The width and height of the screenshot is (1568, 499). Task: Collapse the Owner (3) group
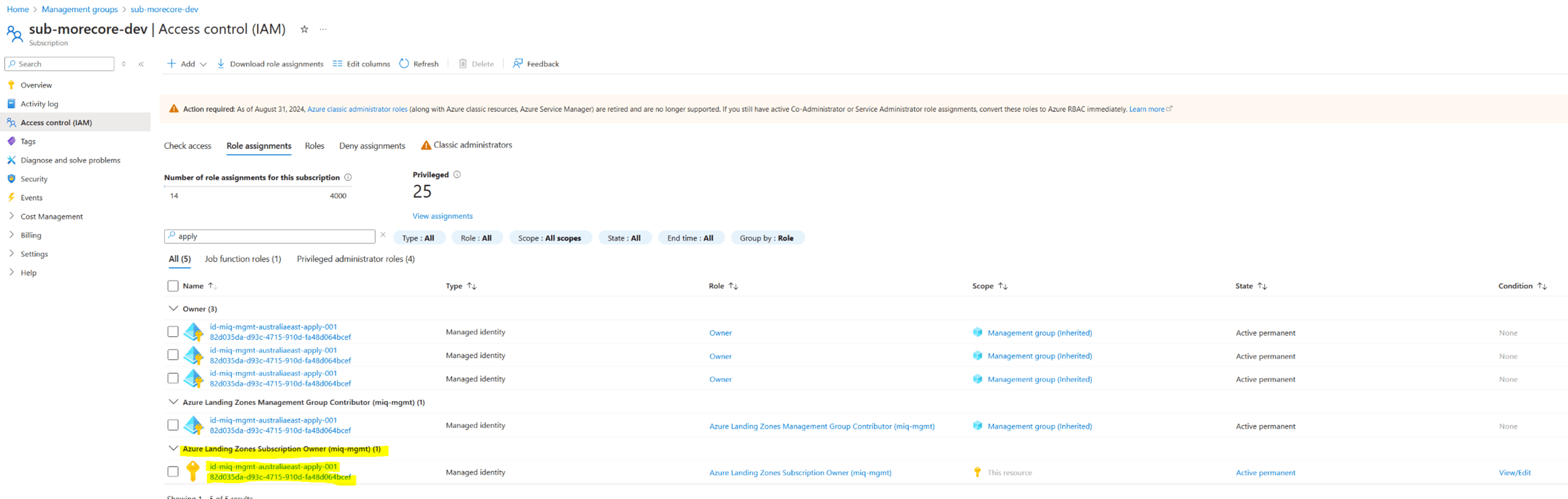pos(173,308)
